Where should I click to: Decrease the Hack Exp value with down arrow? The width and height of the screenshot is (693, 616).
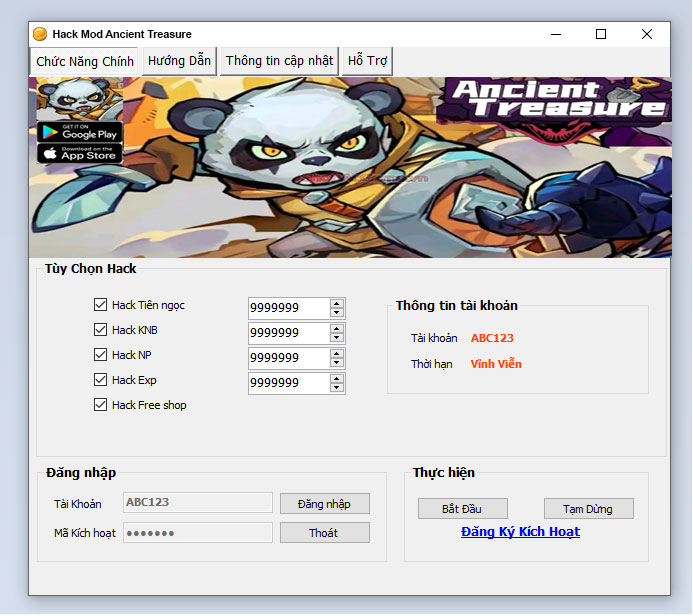tap(337, 388)
